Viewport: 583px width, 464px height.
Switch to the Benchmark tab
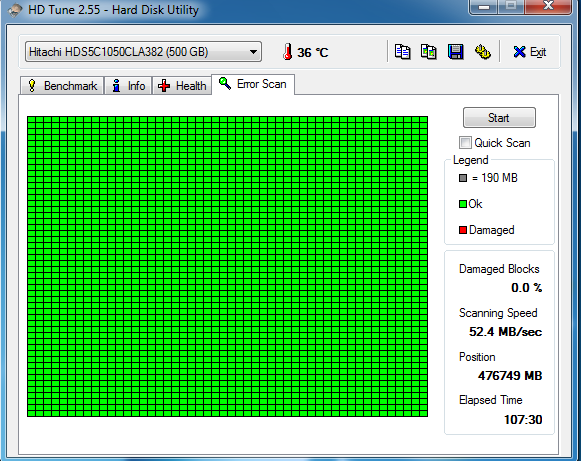tap(62, 86)
